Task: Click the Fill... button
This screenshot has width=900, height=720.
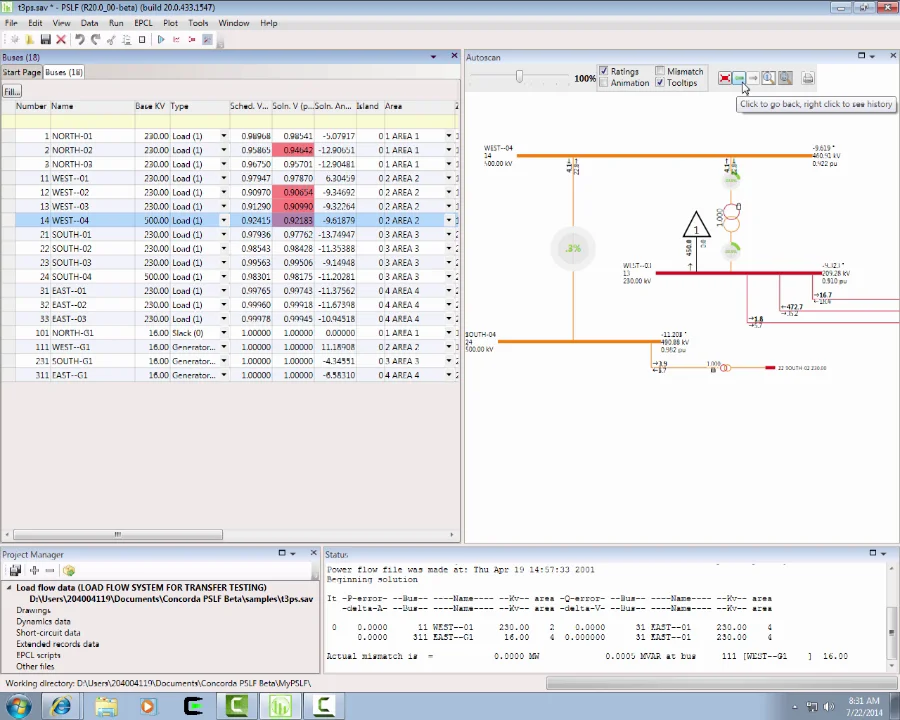Action: pyautogui.click(x=12, y=92)
